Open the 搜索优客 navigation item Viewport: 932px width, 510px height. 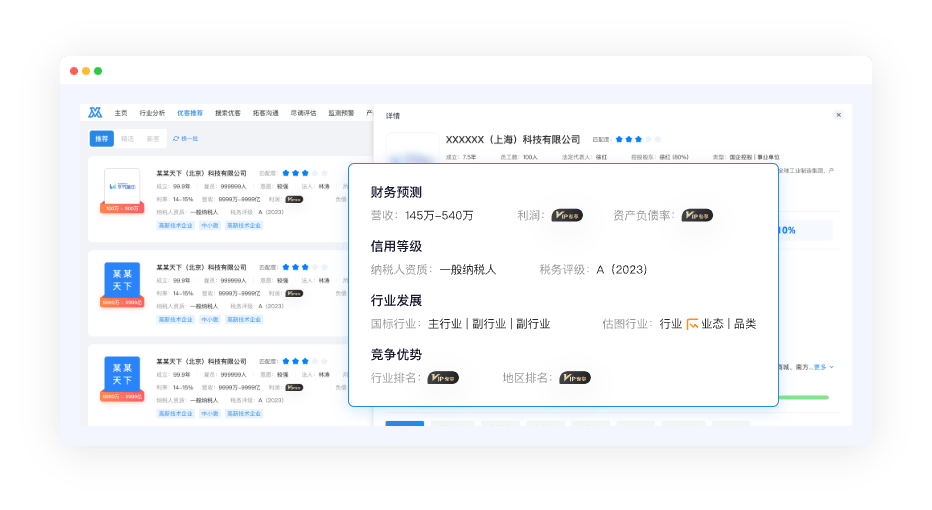(x=228, y=113)
